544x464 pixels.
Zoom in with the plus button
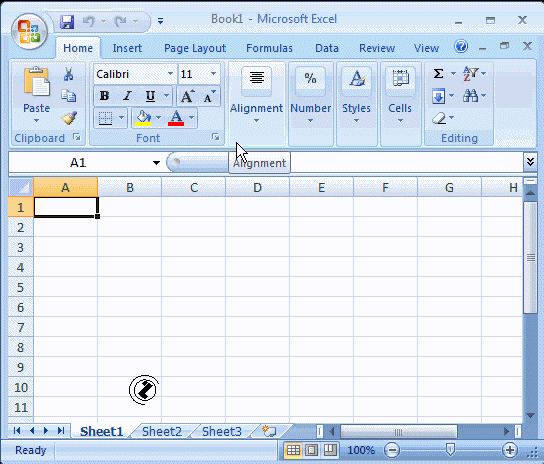[510, 450]
